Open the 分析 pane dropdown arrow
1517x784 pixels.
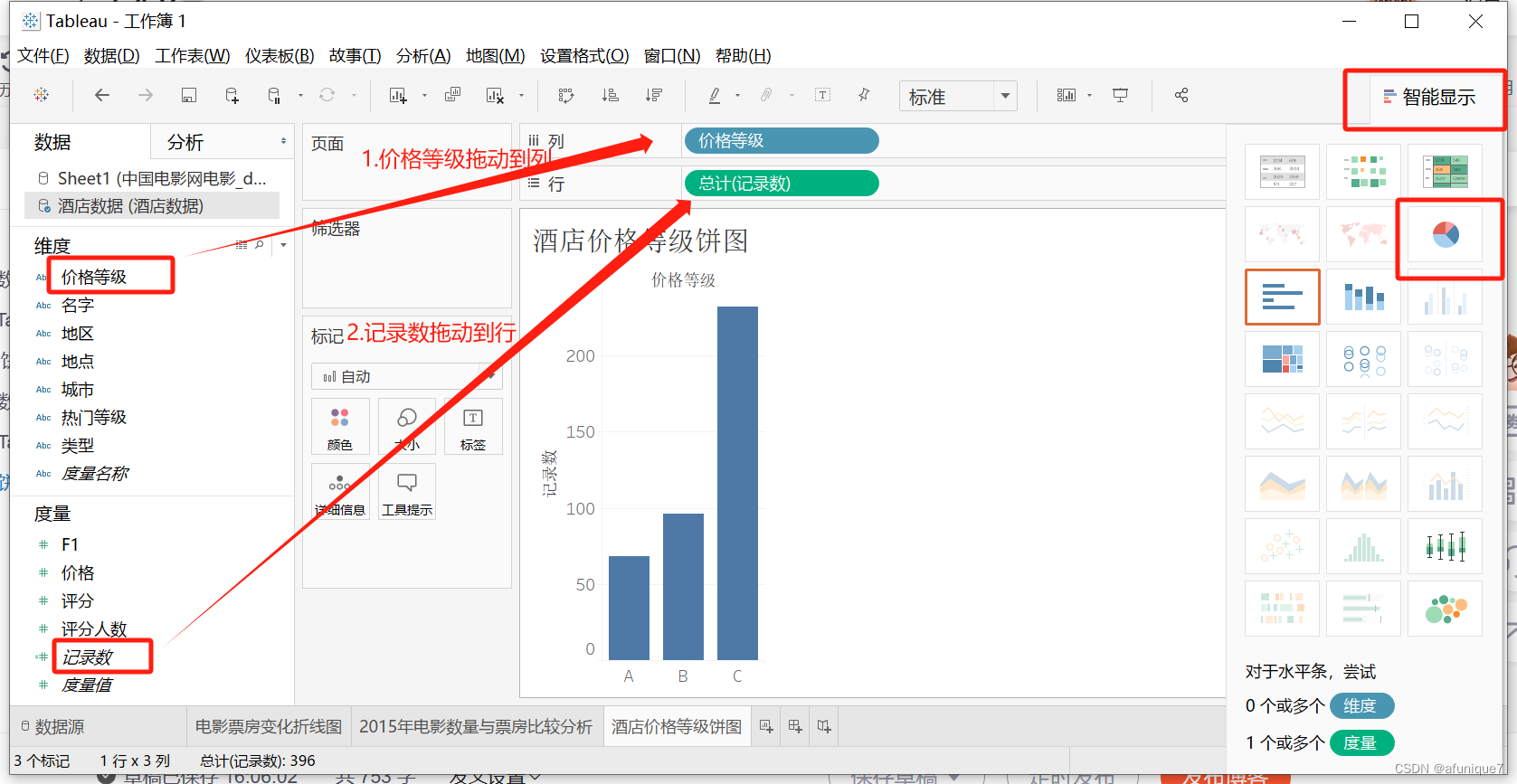point(283,141)
